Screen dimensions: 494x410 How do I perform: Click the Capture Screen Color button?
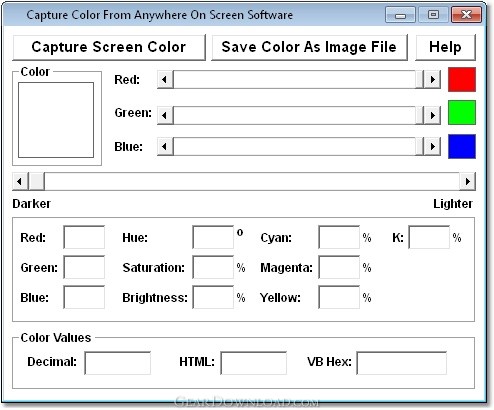tap(109, 47)
